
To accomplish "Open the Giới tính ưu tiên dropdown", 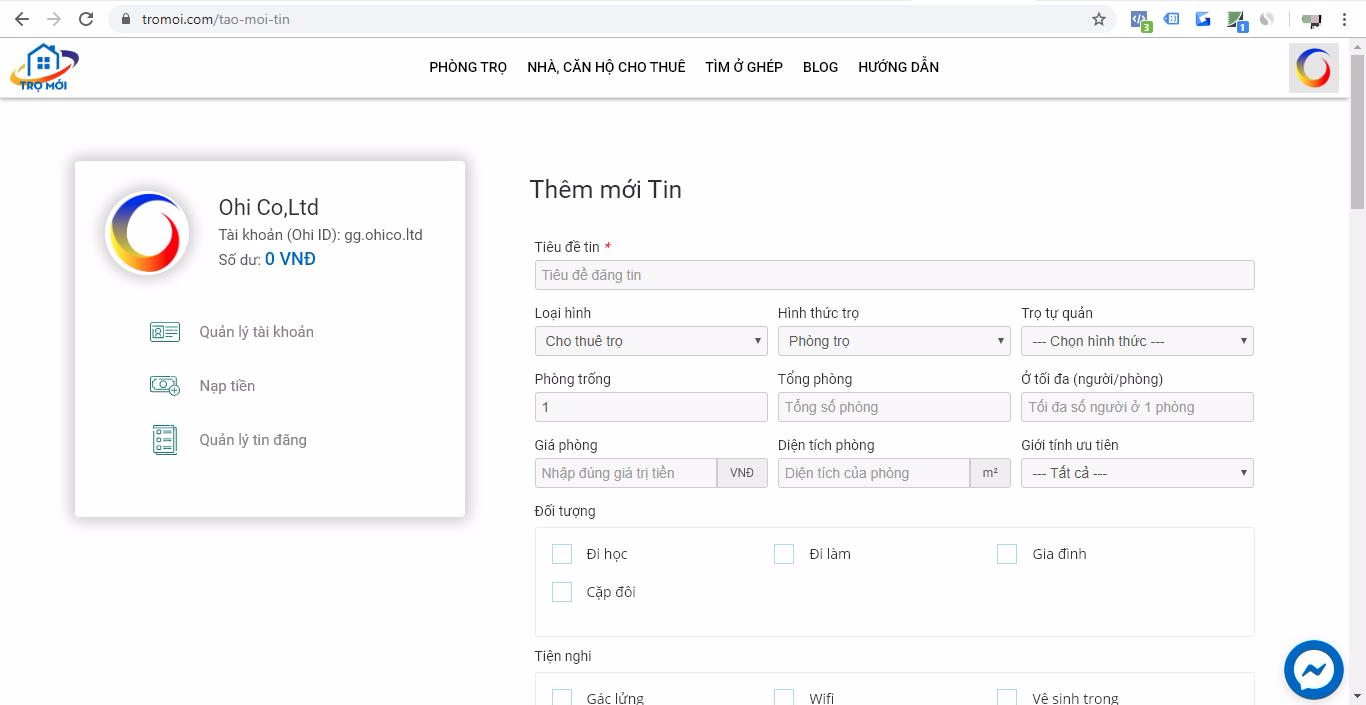I will point(1137,473).
